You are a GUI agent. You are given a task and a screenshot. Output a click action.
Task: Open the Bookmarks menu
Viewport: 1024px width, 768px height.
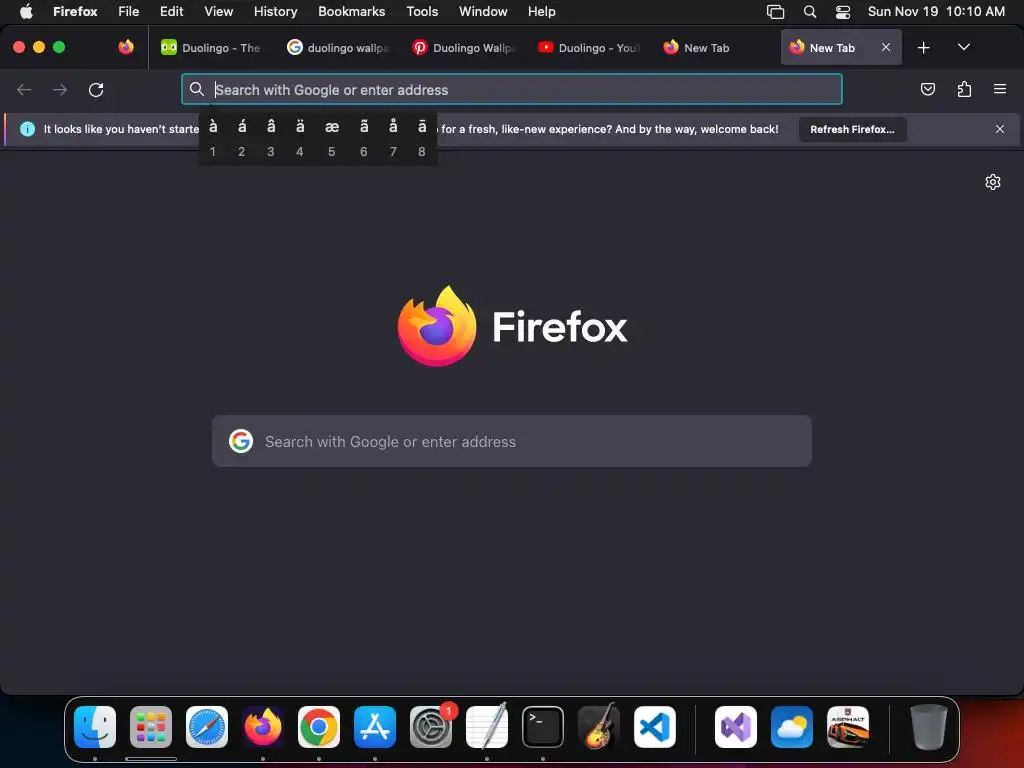click(x=351, y=11)
